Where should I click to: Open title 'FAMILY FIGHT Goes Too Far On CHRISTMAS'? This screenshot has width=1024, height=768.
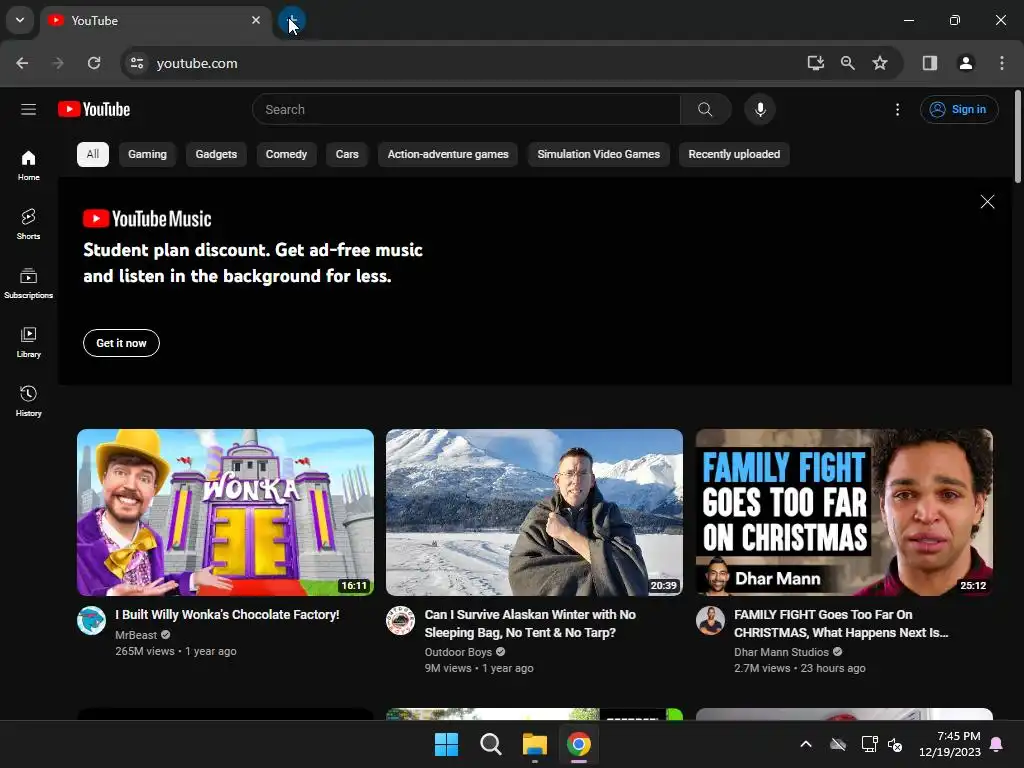841,624
